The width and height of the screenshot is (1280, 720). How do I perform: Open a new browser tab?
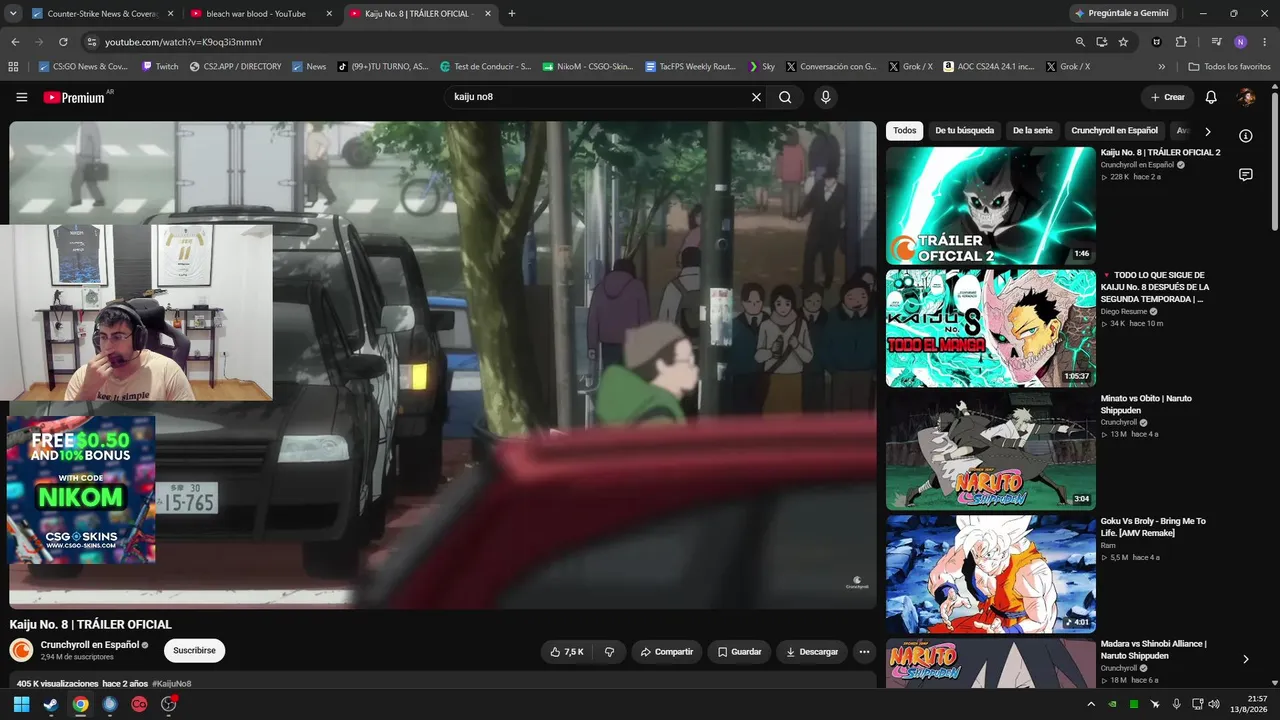point(512,14)
